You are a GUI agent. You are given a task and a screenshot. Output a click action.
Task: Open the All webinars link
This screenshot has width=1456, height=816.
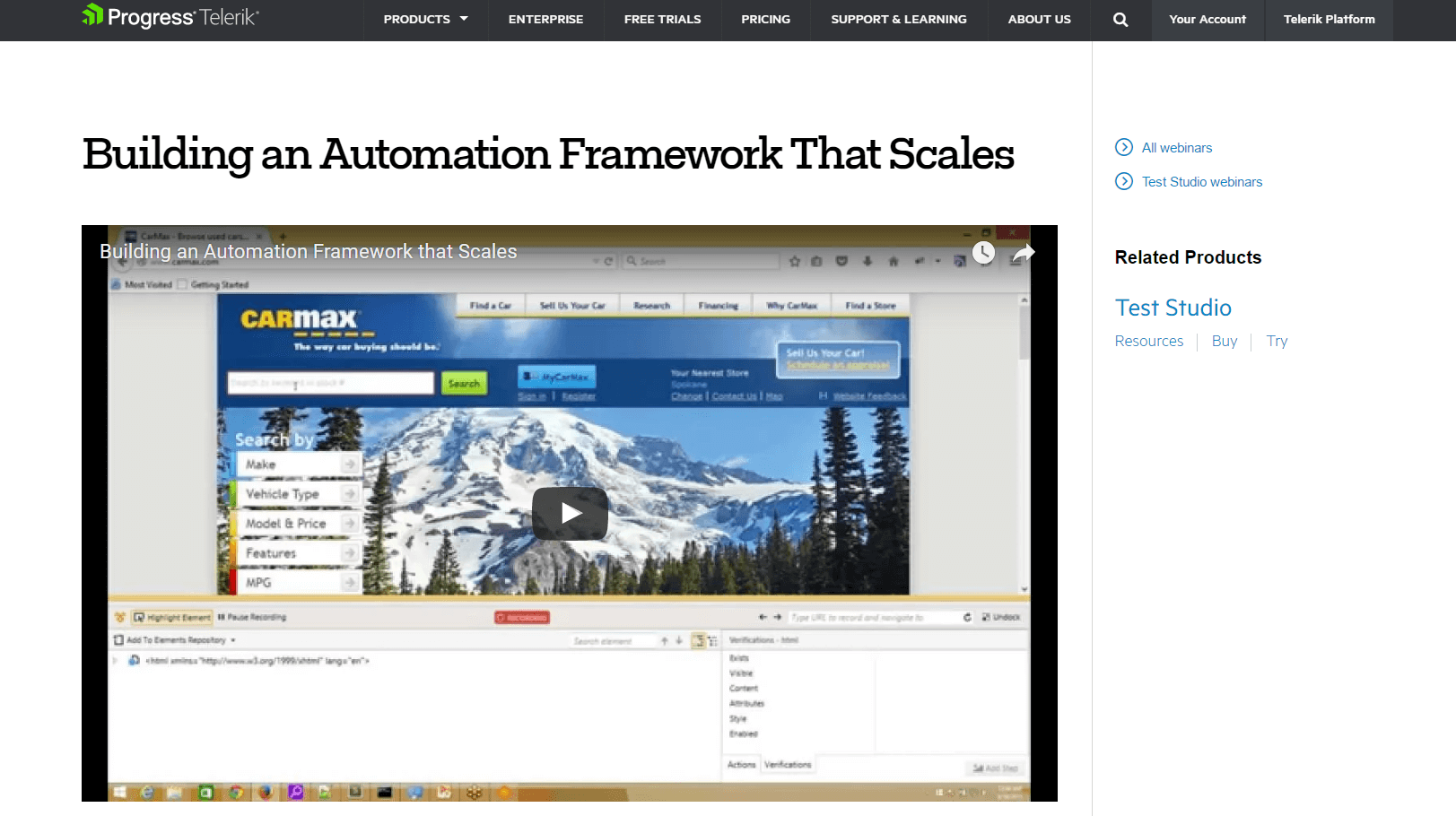click(1177, 148)
